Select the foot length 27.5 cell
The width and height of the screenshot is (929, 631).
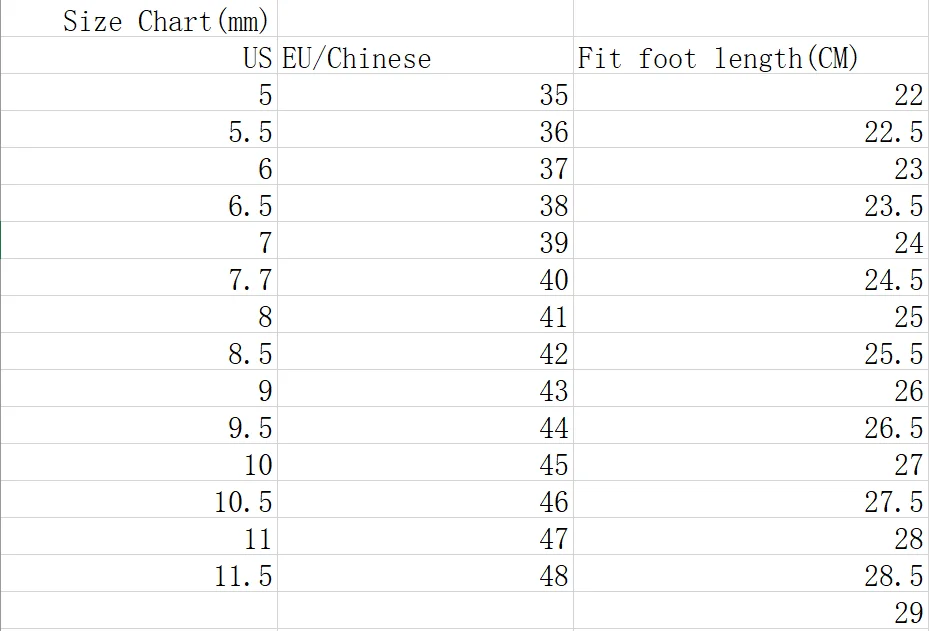[751, 499]
